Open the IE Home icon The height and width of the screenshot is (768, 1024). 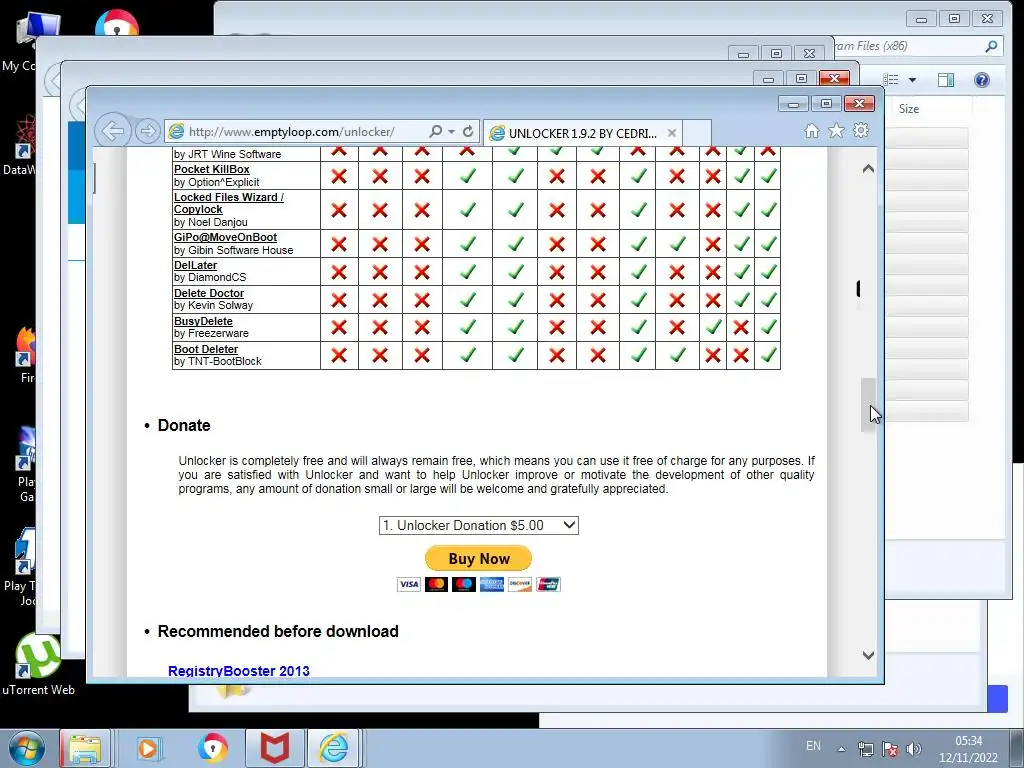click(811, 131)
